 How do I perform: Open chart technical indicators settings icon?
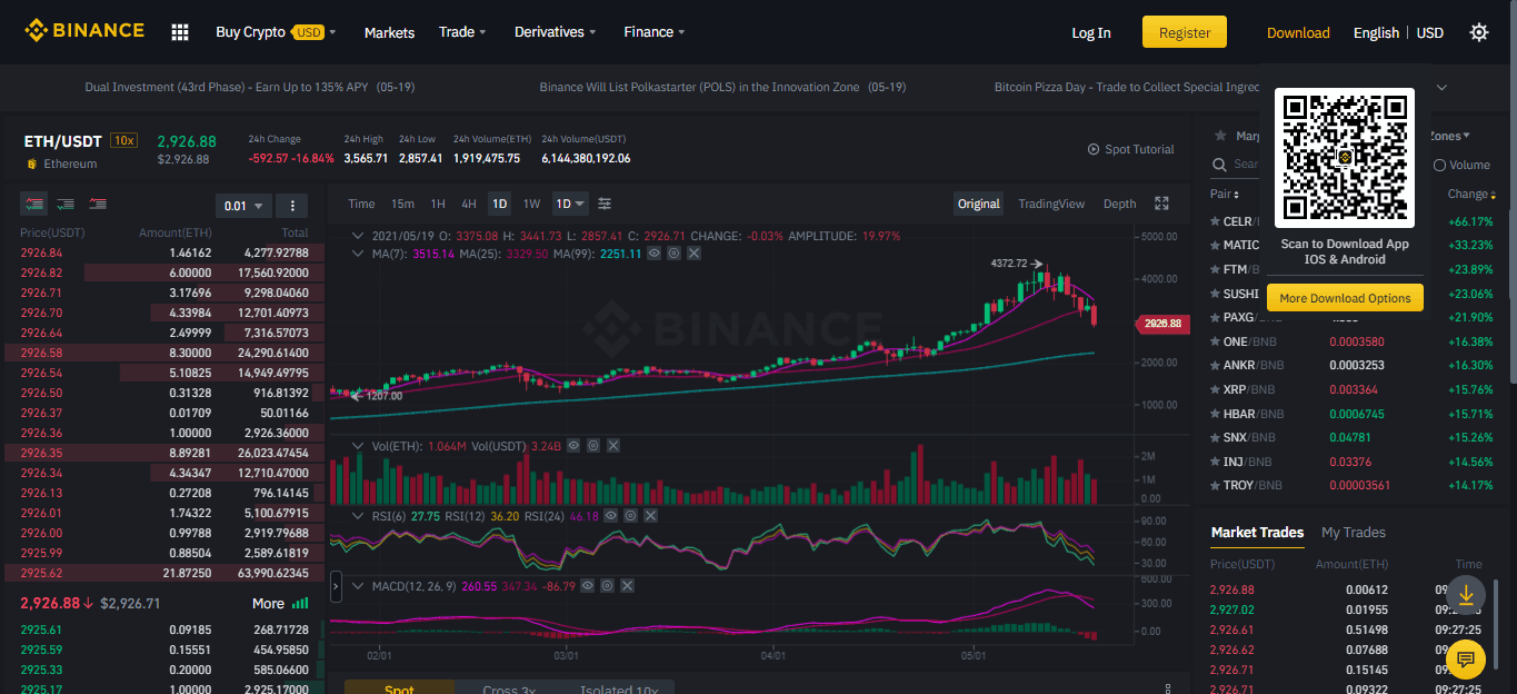[605, 203]
